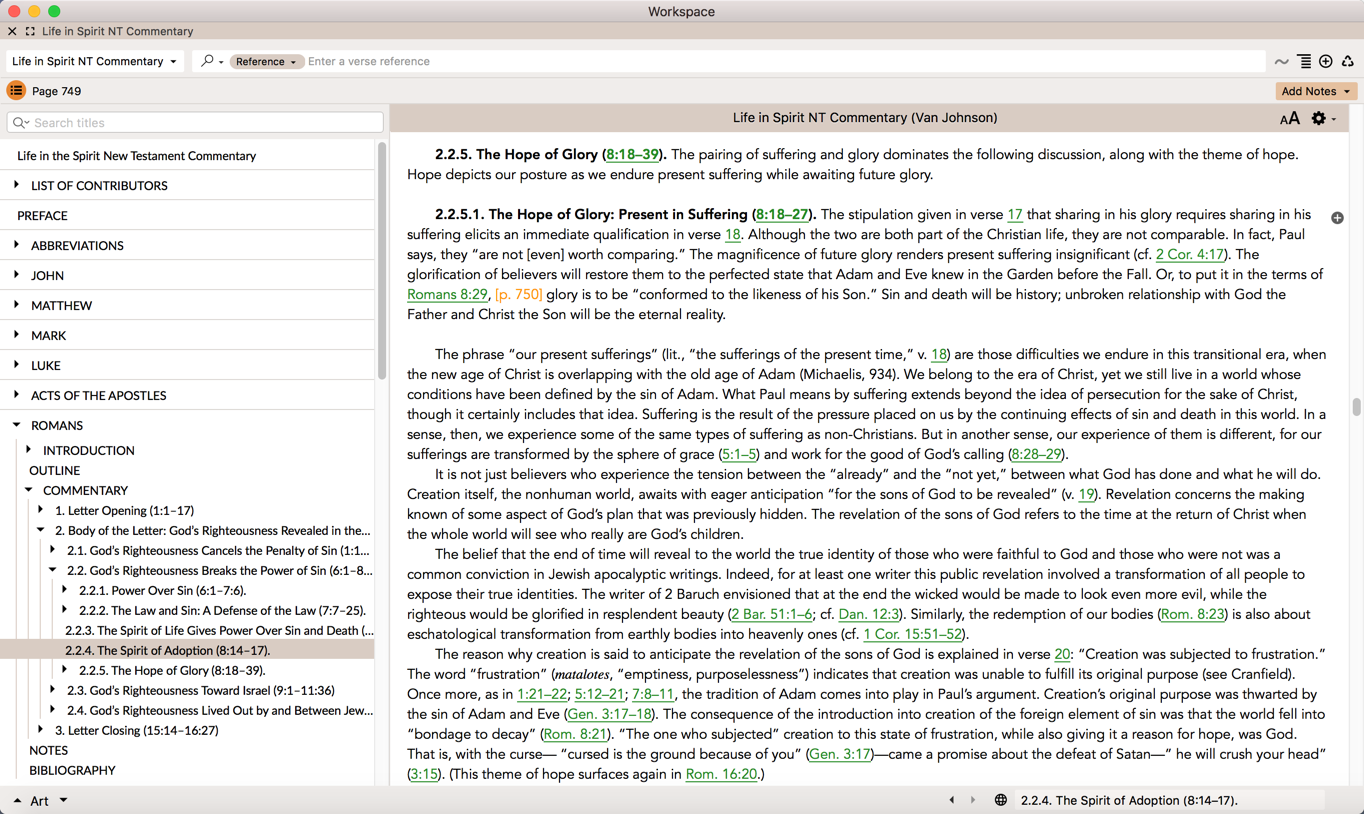Screen dimensions: 1364x814
Task: Toggle full screen for the commentary tab
Action: (x=30, y=31)
